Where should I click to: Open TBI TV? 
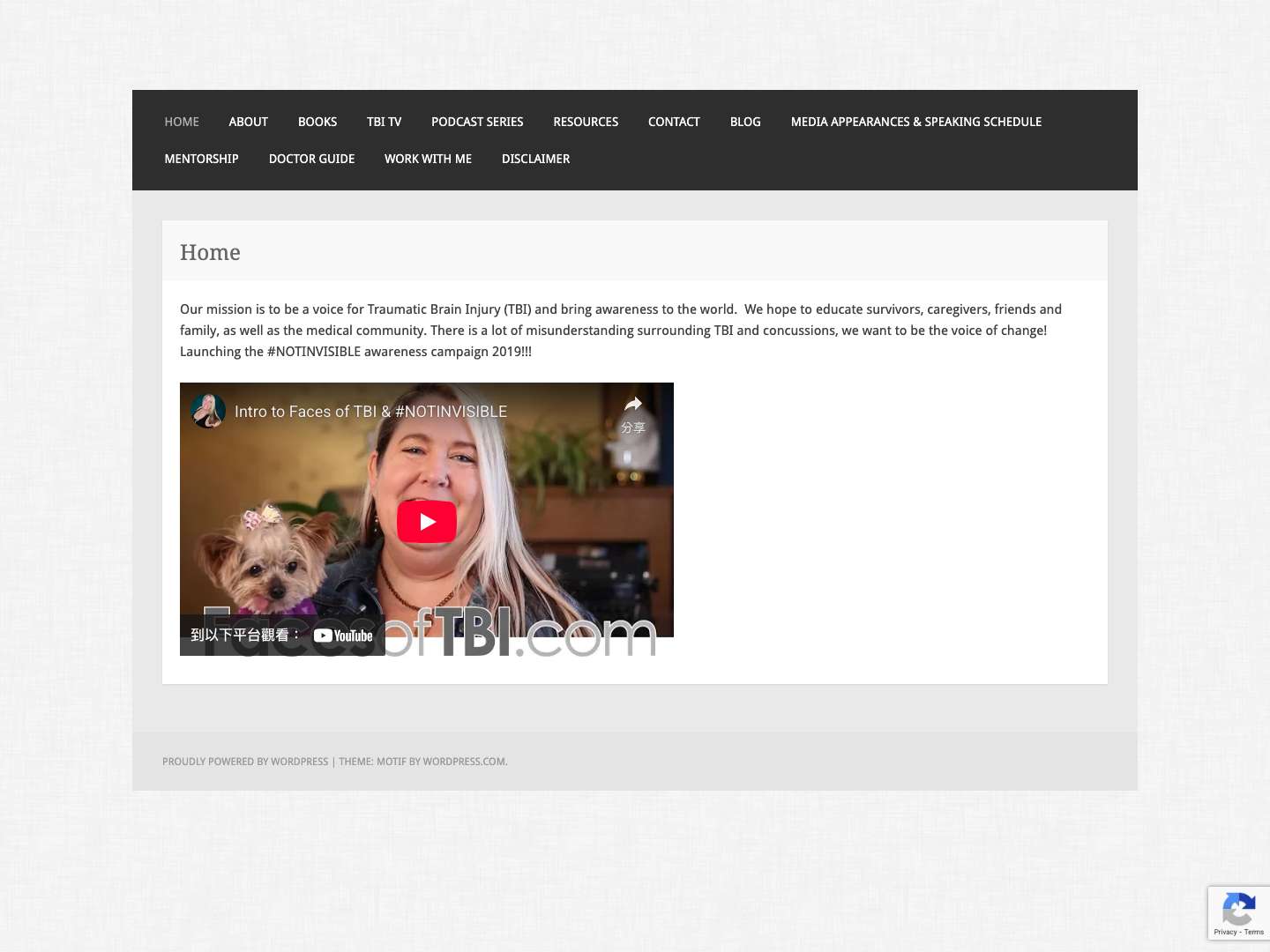coord(384,122)
